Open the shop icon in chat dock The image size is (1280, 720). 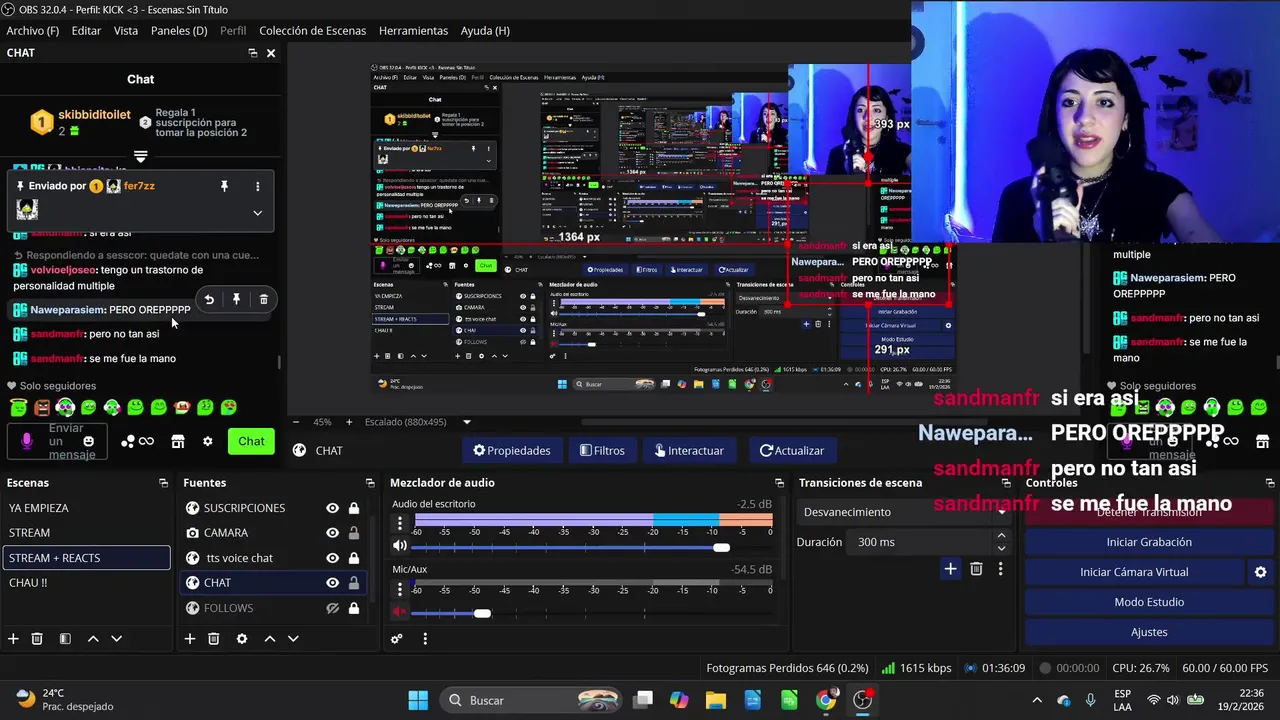click(x=178, y=441)
